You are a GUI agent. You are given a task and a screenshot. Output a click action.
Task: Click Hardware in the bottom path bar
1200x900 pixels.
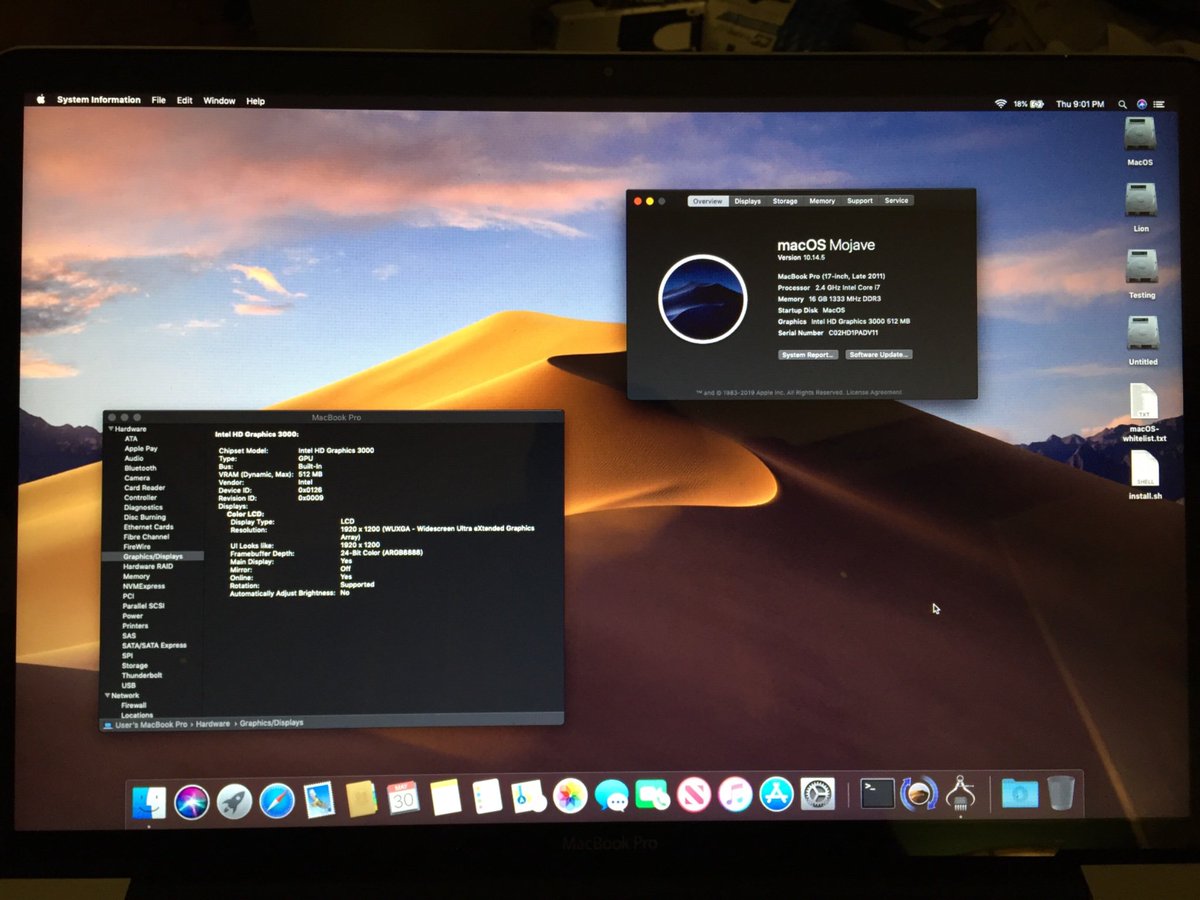coord(212,723)
